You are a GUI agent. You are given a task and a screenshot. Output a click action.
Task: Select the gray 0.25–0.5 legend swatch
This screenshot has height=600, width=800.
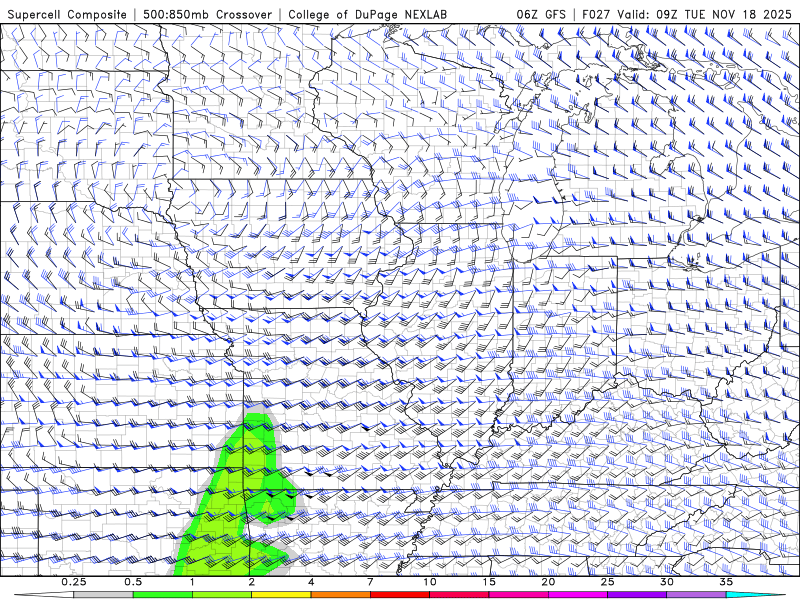pyautogui.click(x=103, y=595)
